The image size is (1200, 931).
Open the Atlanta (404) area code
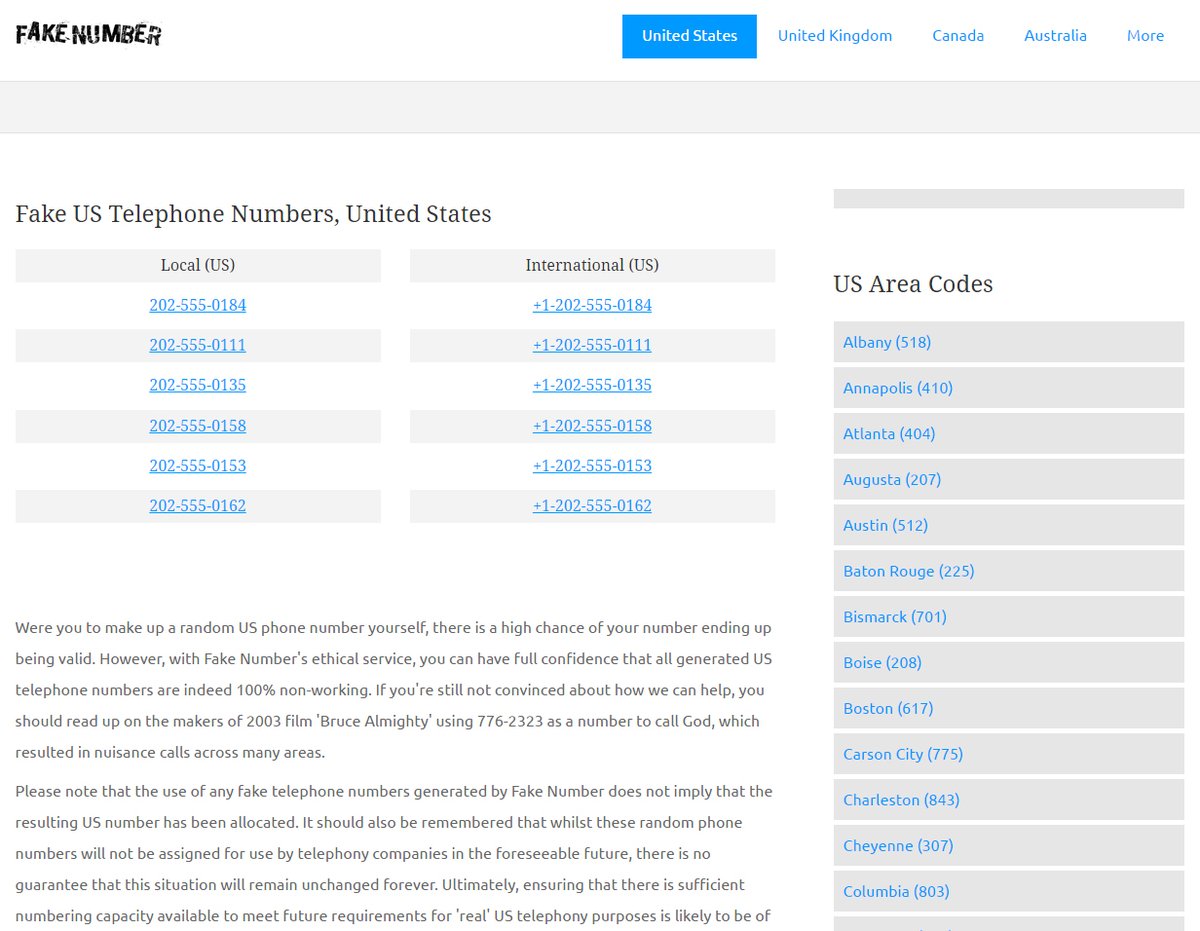(x=889, y=433)
